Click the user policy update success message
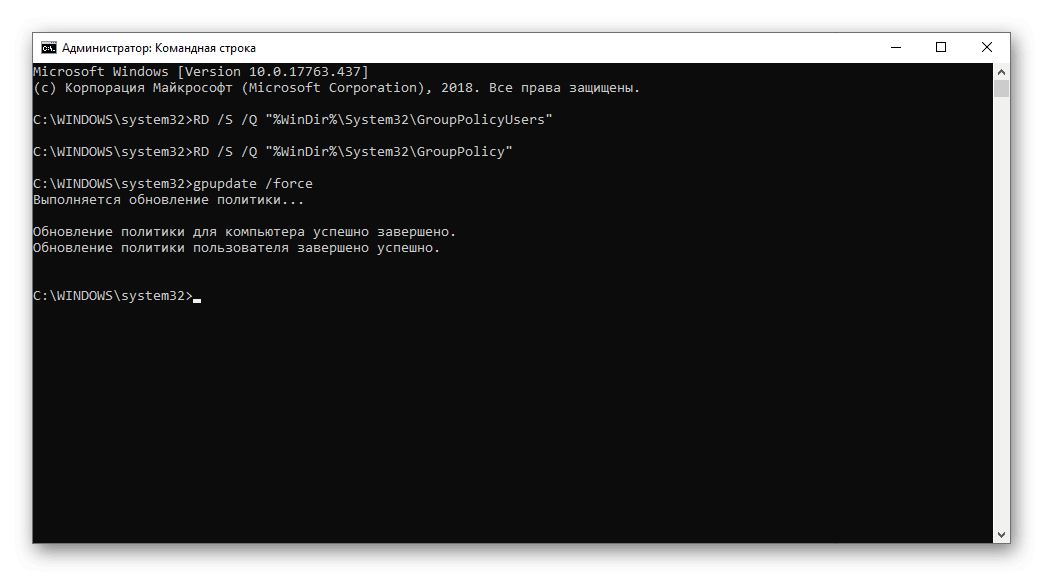The height and width of the screenshot is (576, 1043). pyautogui.click(x=236, y=248)
